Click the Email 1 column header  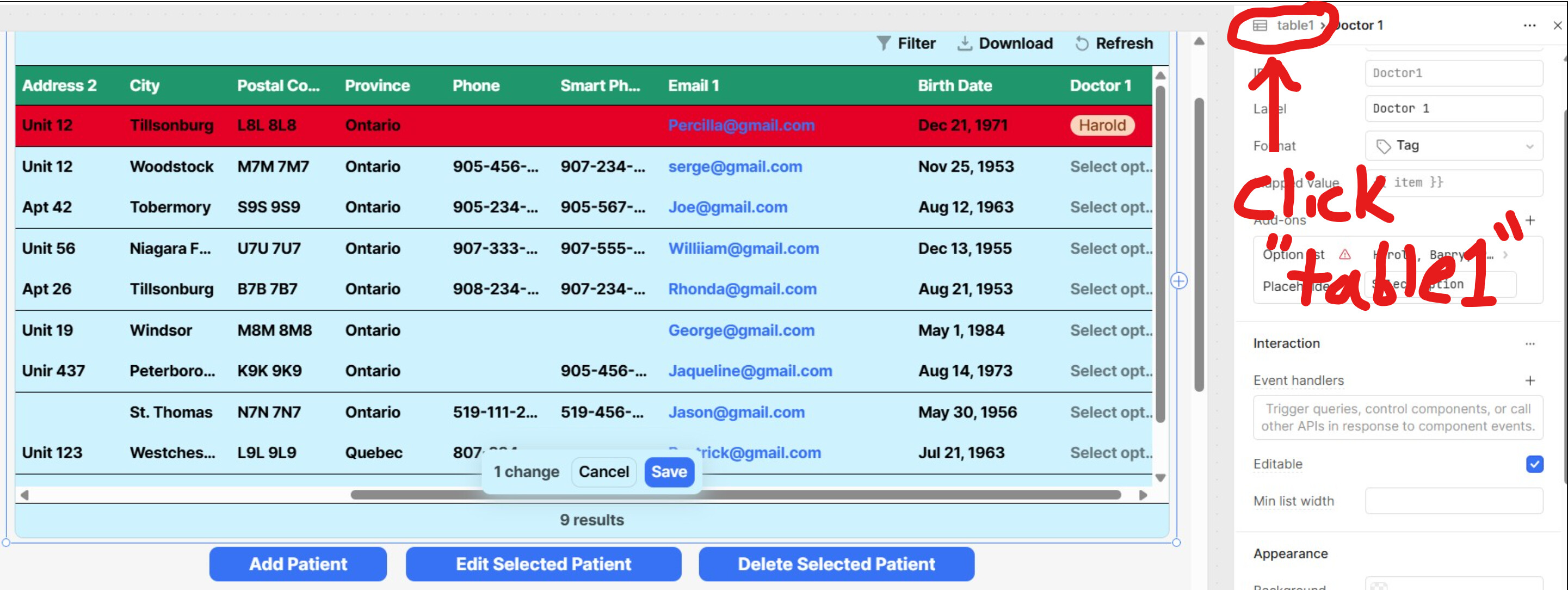pos(693,85)
